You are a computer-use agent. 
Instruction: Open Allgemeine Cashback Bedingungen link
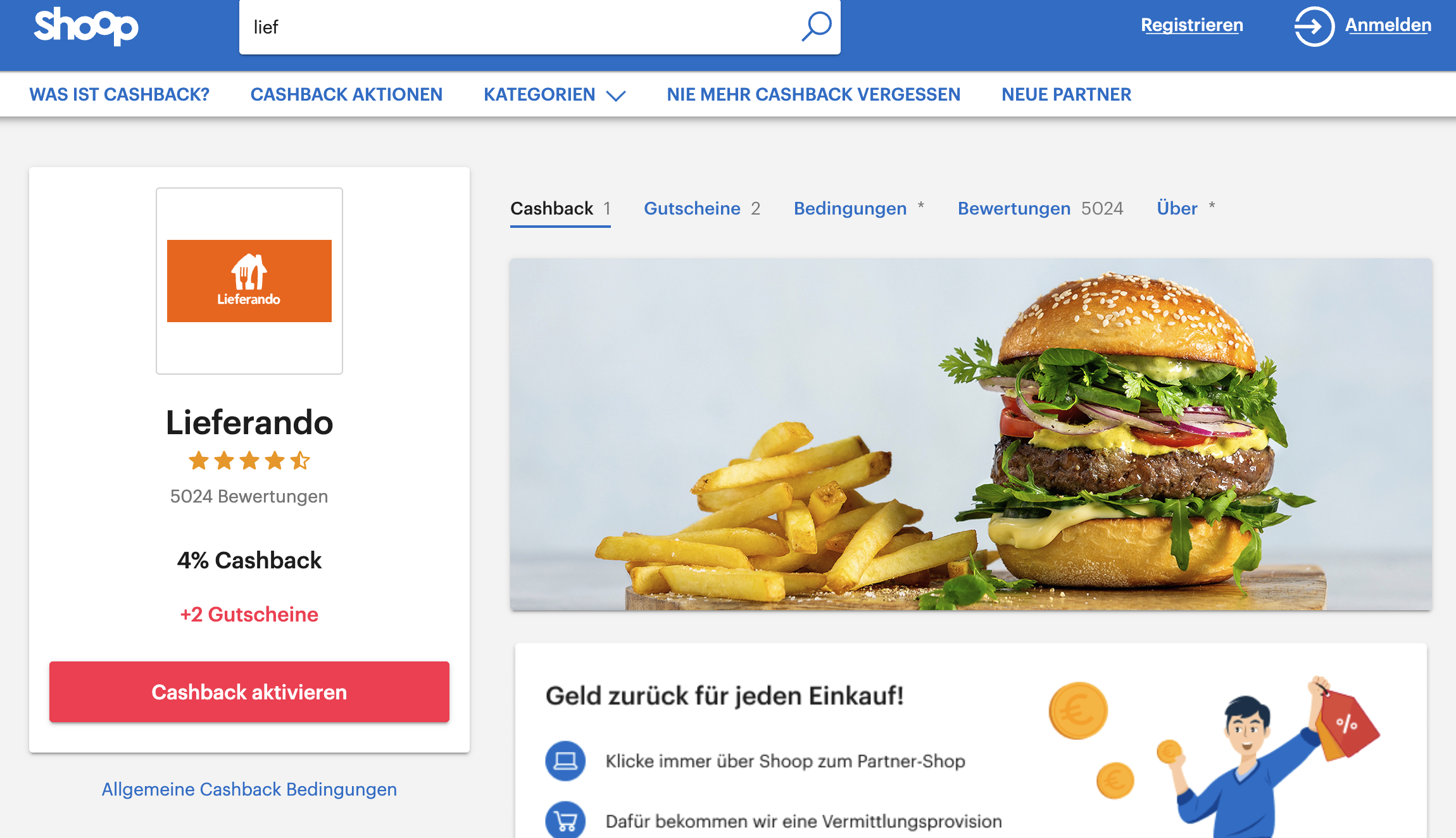click(249, 789)
